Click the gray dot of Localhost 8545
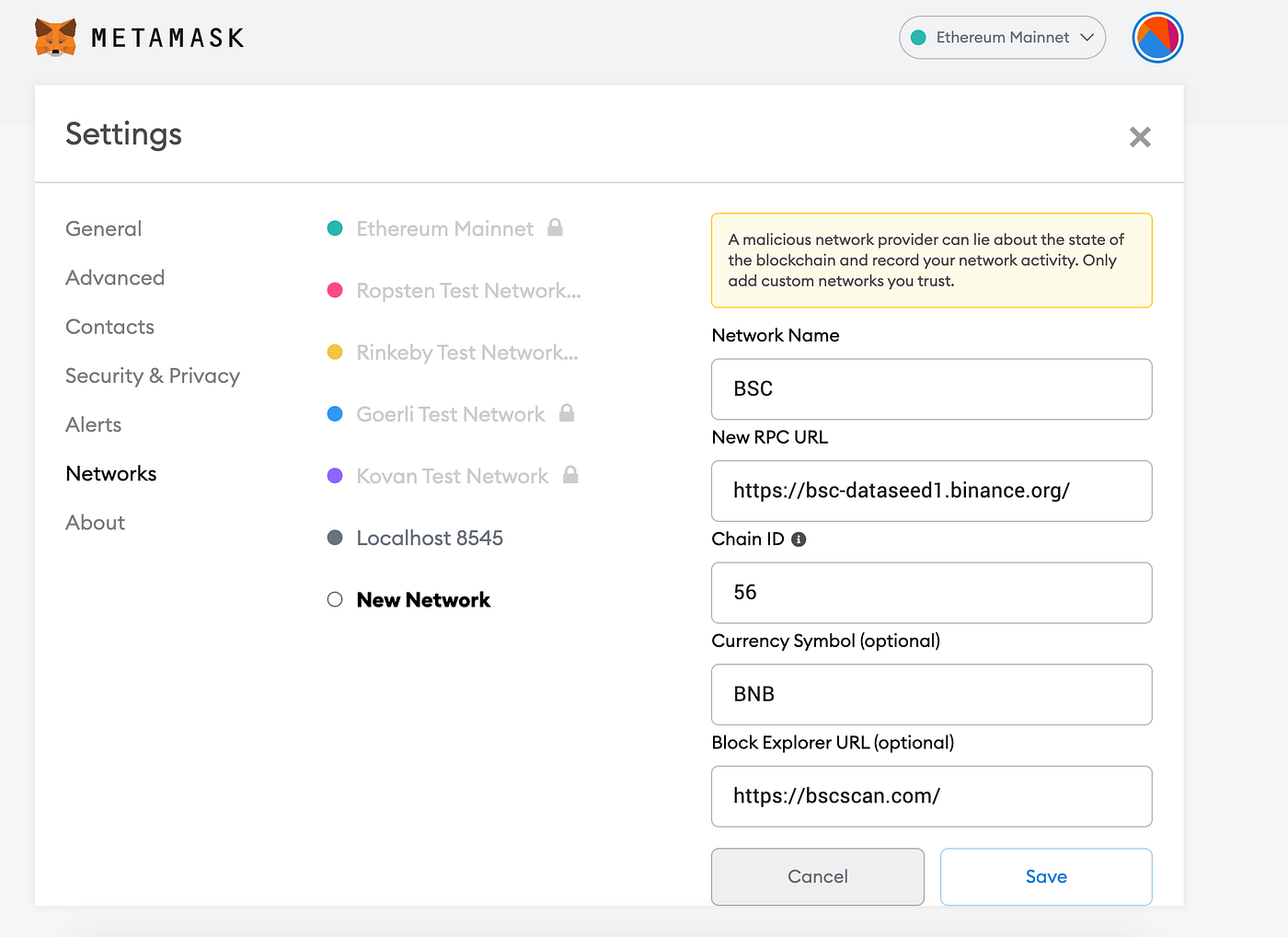The width and height of the screenshot is (1288, 937). 335,538
